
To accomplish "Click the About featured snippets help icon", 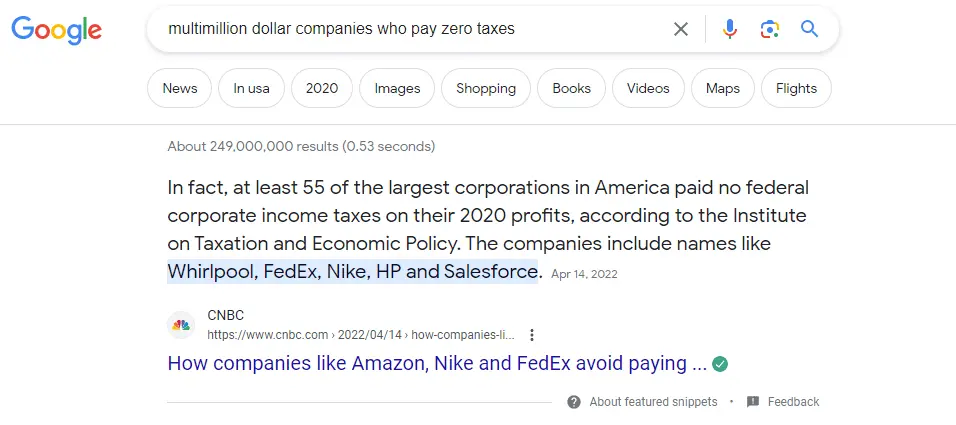I will click(574, 402).
